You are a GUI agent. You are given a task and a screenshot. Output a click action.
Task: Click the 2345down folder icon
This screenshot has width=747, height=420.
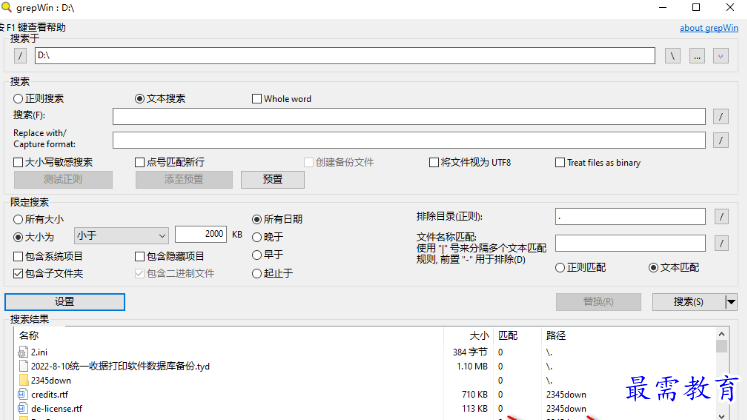23,380
